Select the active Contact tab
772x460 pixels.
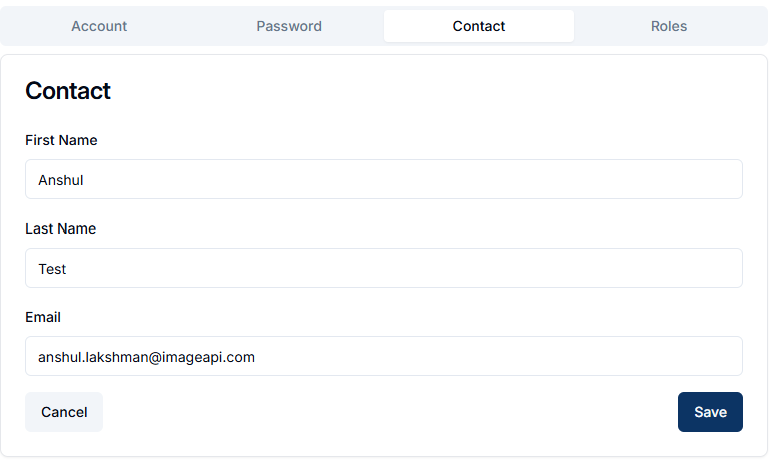pyautogui.click(x=479, y=26)
